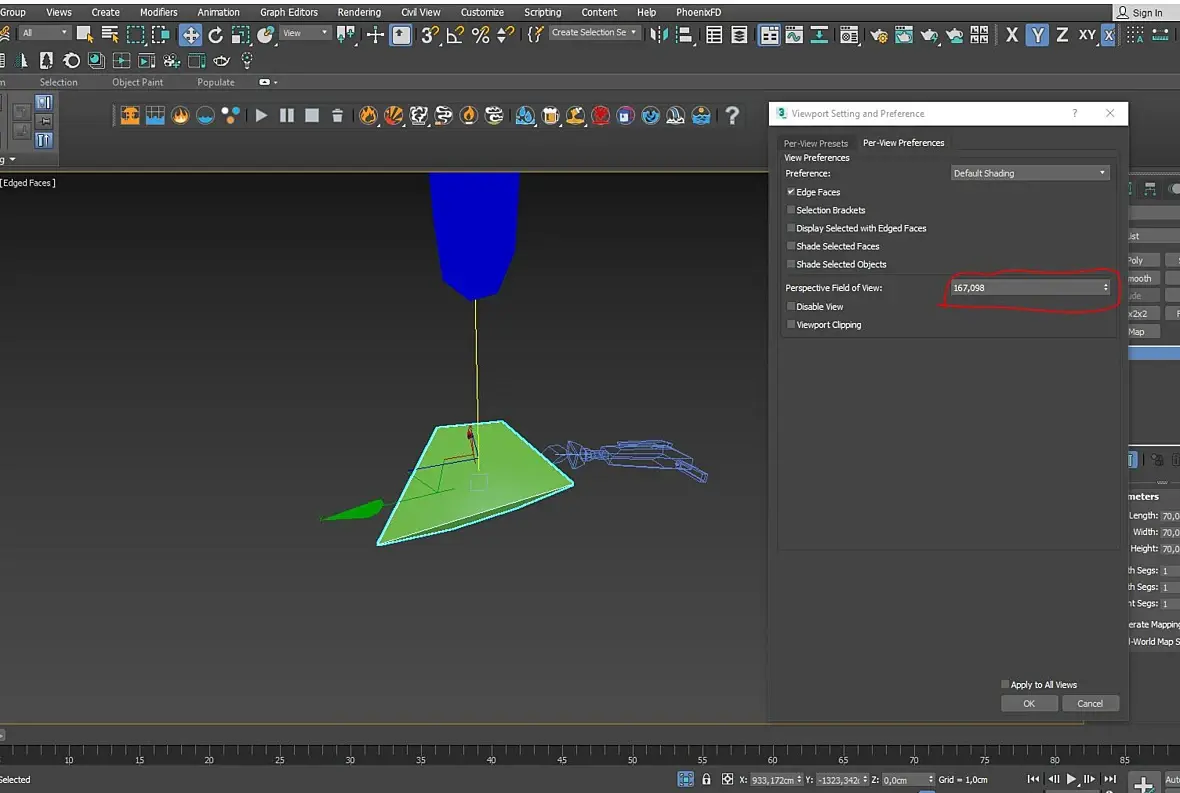Uncheck the Edge Faces checkbox
The width and height of the screenshot is (1180, 793).
point(791,192)
